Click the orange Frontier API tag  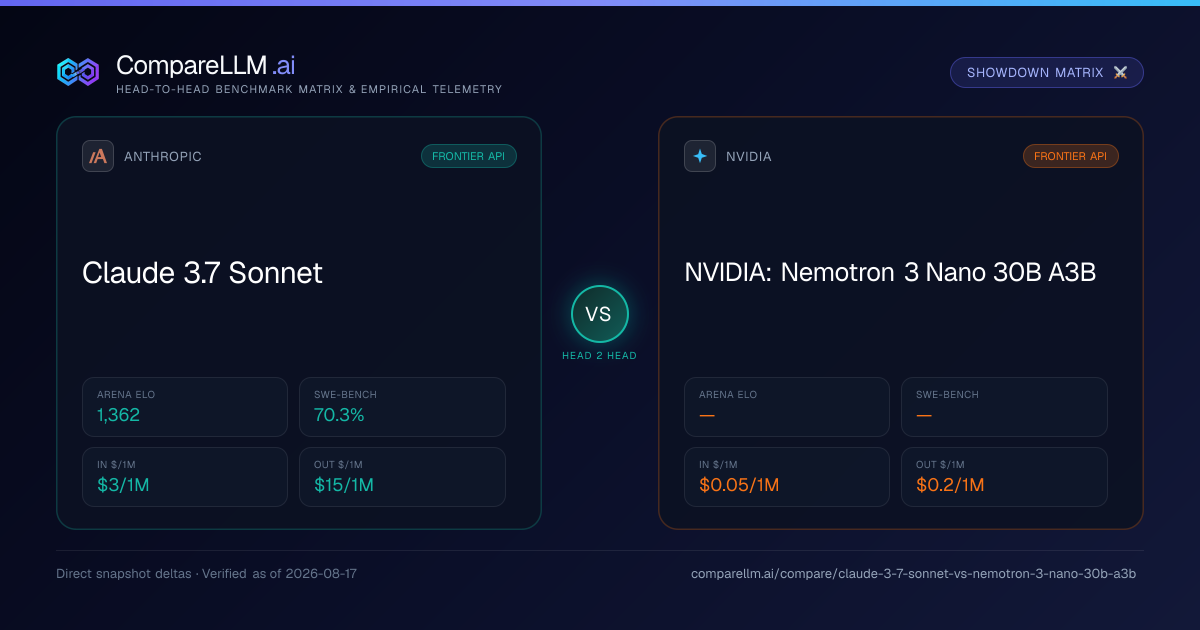(x=1071, y=156)
